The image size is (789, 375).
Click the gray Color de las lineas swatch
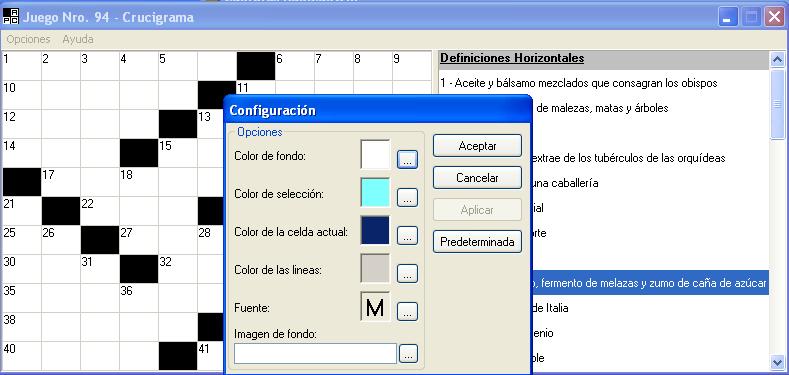(x=375, y=268)
